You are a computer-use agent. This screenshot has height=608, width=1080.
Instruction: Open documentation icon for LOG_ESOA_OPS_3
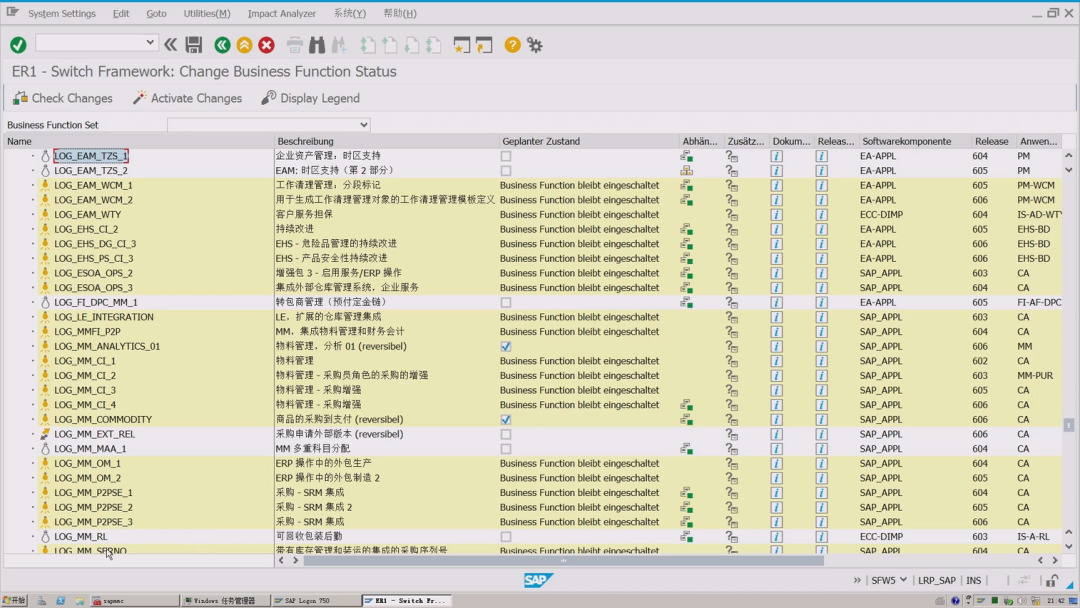(776, 288)
